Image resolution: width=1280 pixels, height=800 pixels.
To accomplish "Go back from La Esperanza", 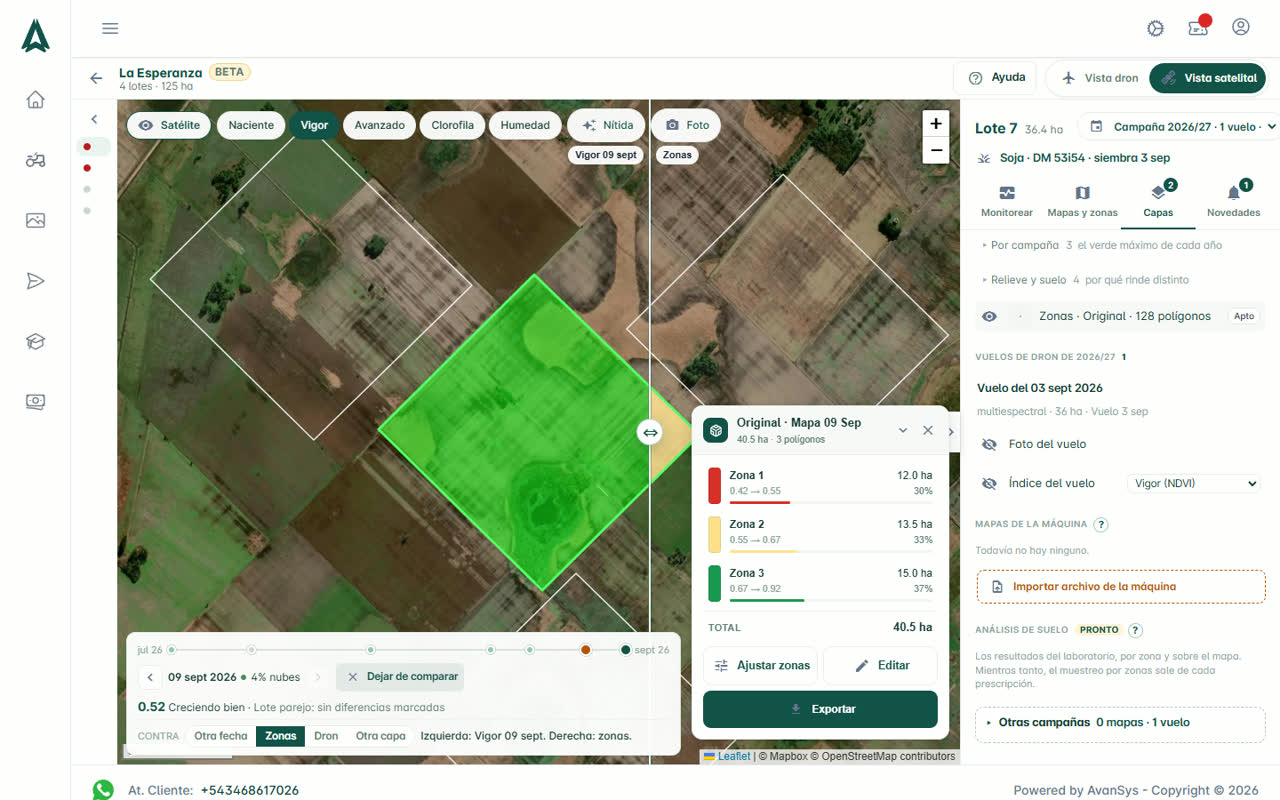I will 96,78.
